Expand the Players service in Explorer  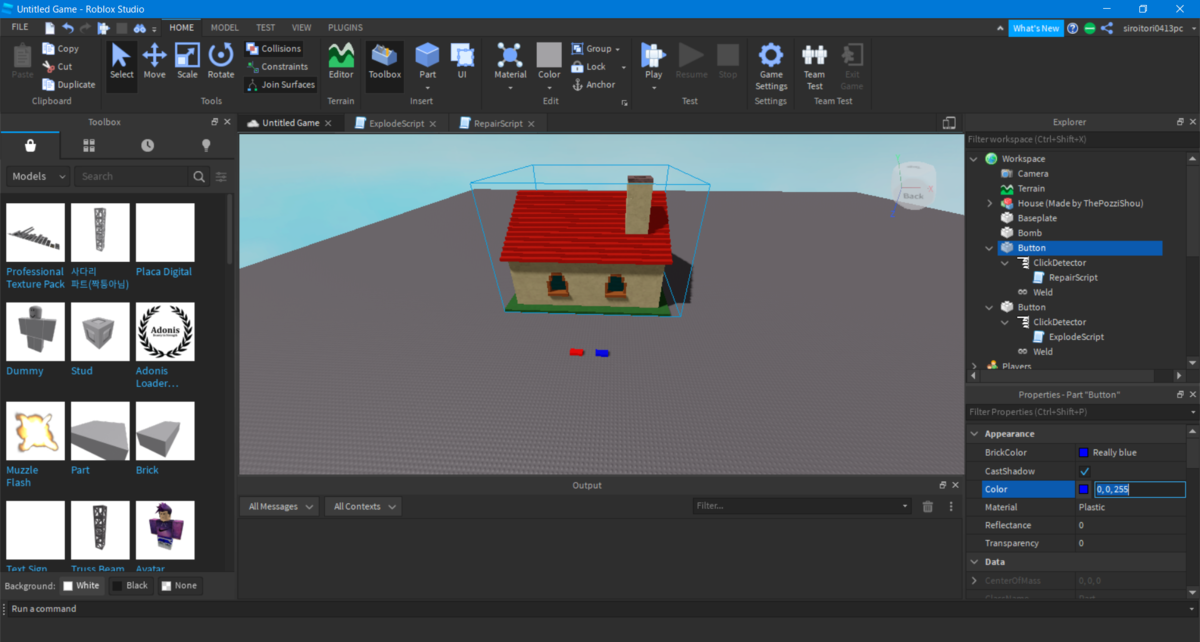975,366
